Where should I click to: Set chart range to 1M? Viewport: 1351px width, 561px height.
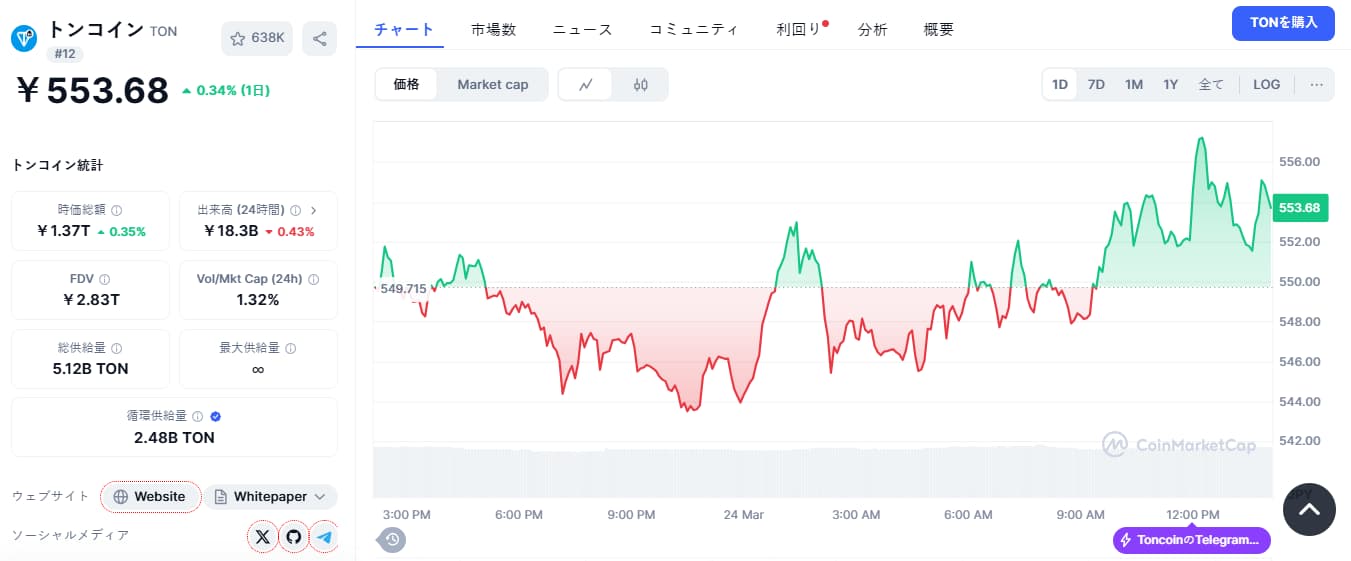[x=1133, y=85]
